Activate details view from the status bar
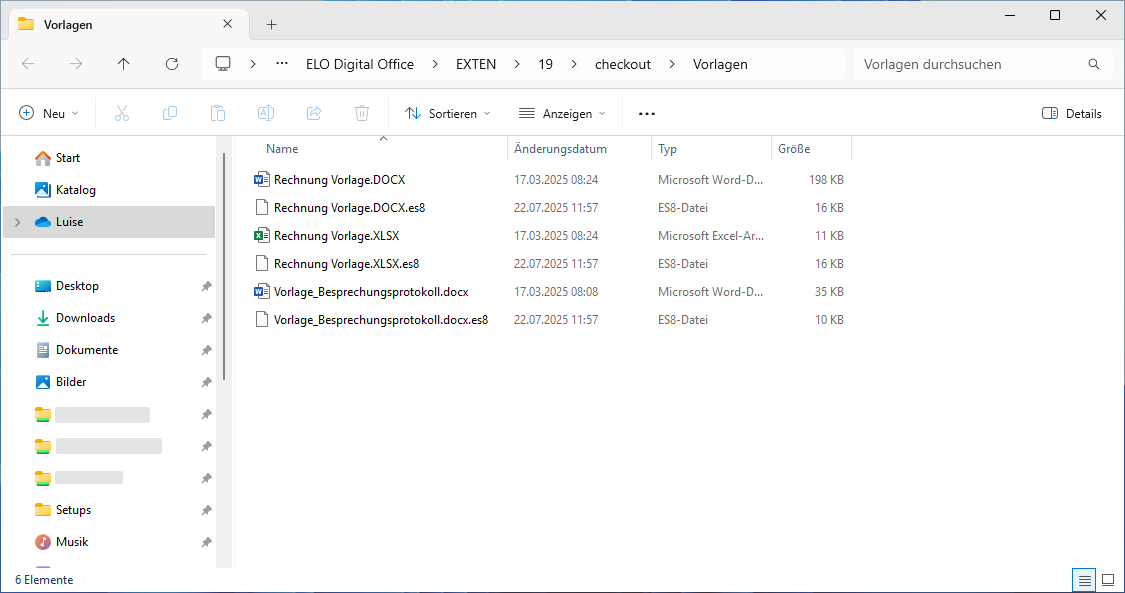The height and width of the screenshot is (593, 1125). (x=1084, y=579)
